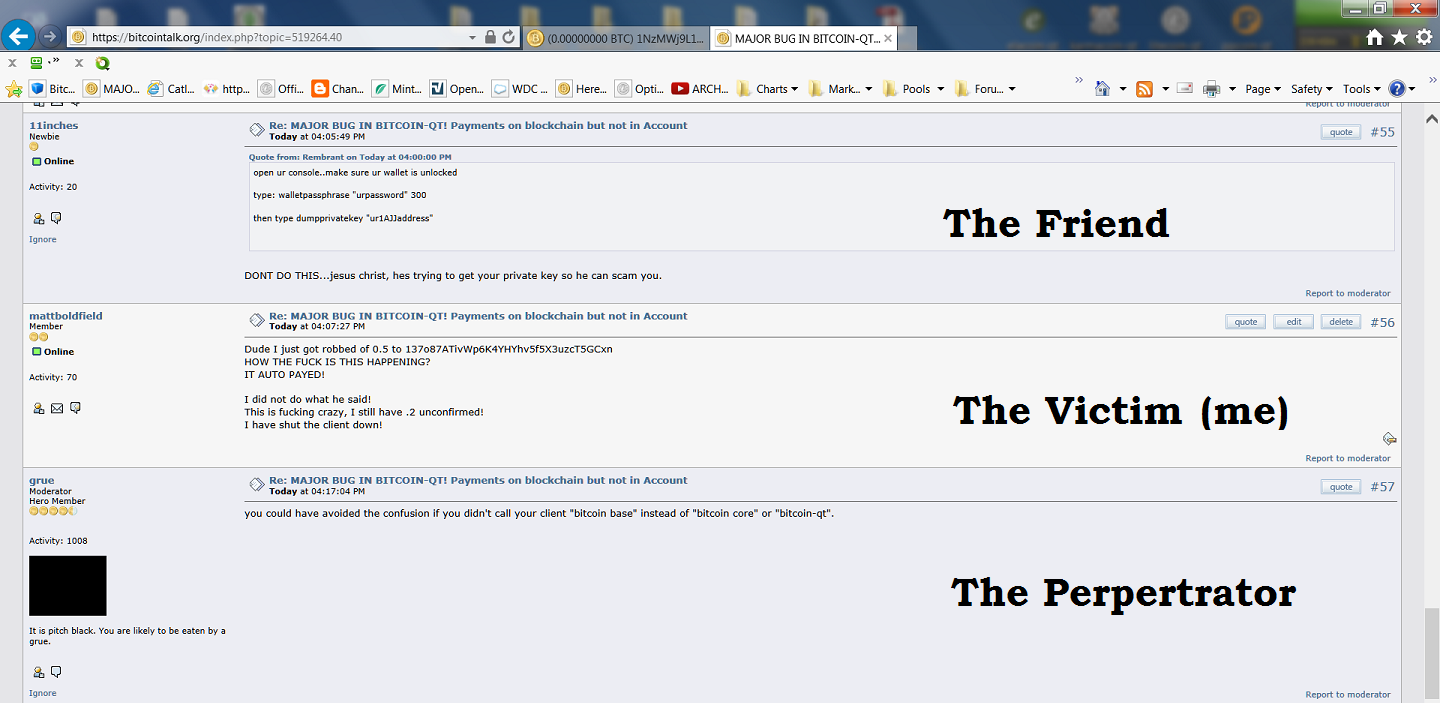
Task: Switch to the (0.00000000 BTC) tab
Action: [x=615, y=38]
